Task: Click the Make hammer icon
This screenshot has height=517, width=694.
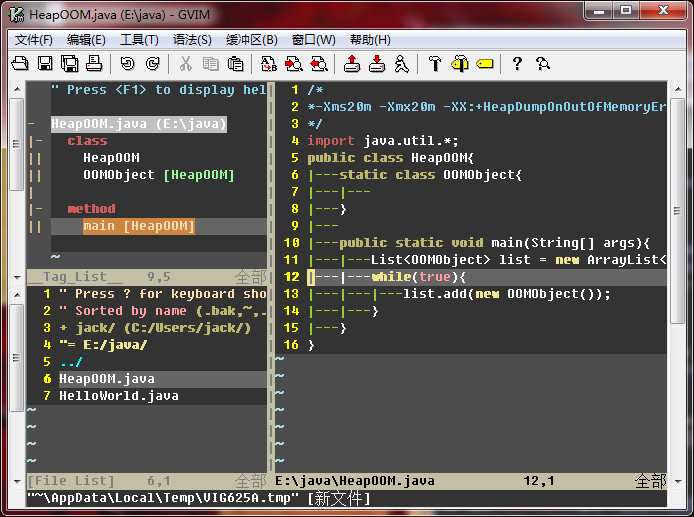Action: (x=435, y=64)
